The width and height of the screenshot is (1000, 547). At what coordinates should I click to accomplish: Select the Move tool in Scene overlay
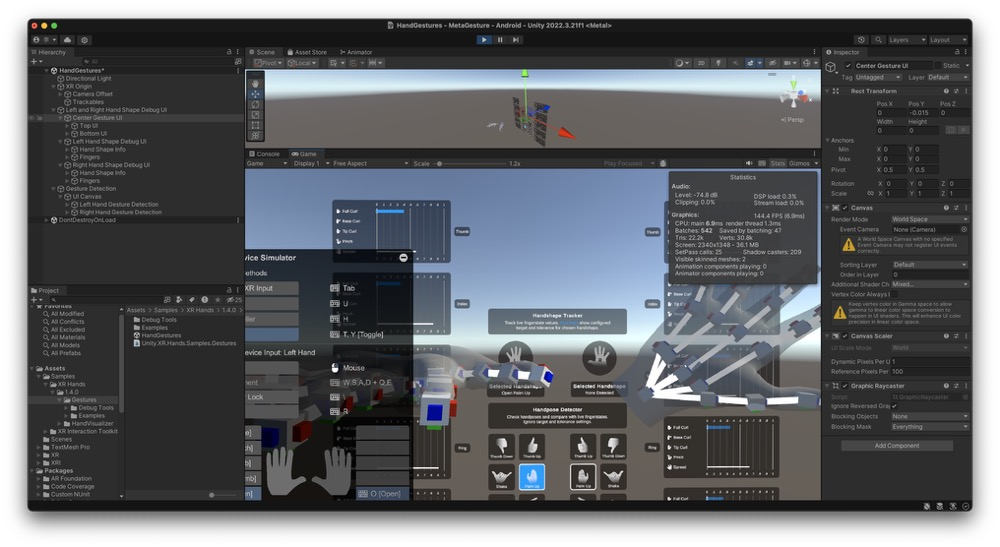(255, 94)
